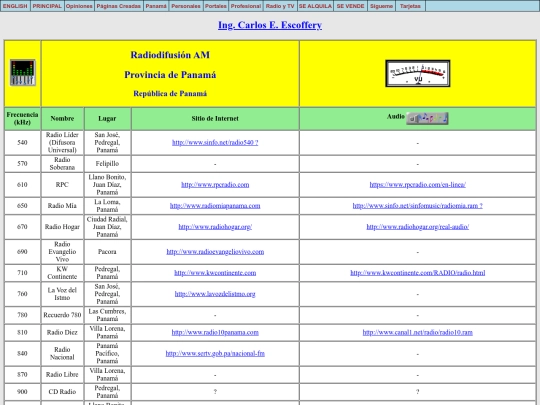Viewport: 540px width, 405px height.
Task: Open the SE VENDE menu item
Action: (351, 6)
